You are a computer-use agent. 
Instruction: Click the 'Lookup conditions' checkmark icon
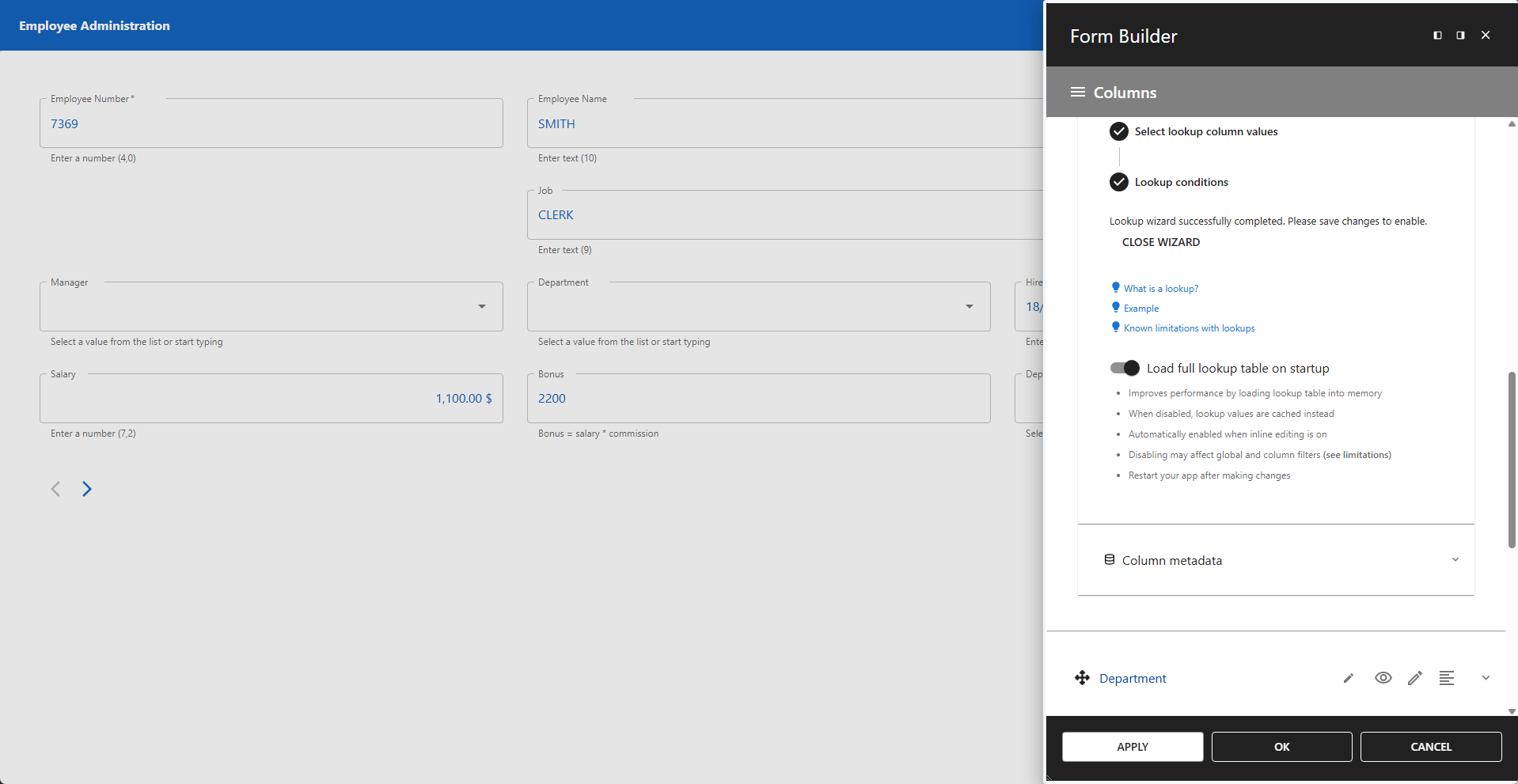[1118, 182]
